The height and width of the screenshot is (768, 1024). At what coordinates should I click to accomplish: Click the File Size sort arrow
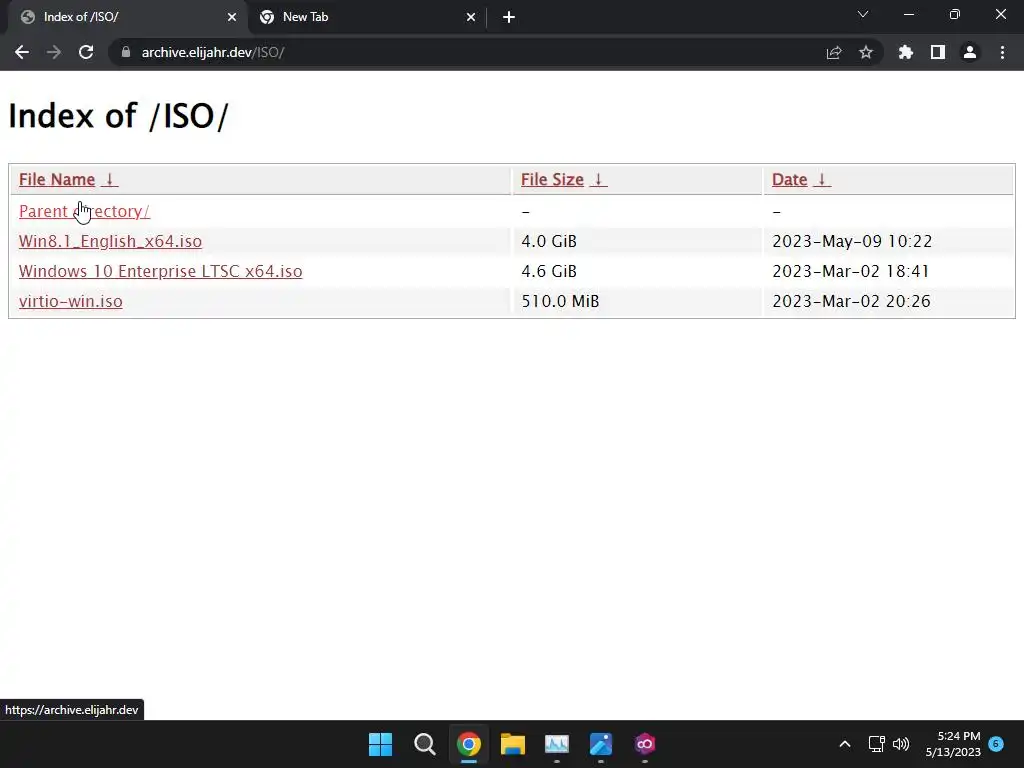(598, 180)
